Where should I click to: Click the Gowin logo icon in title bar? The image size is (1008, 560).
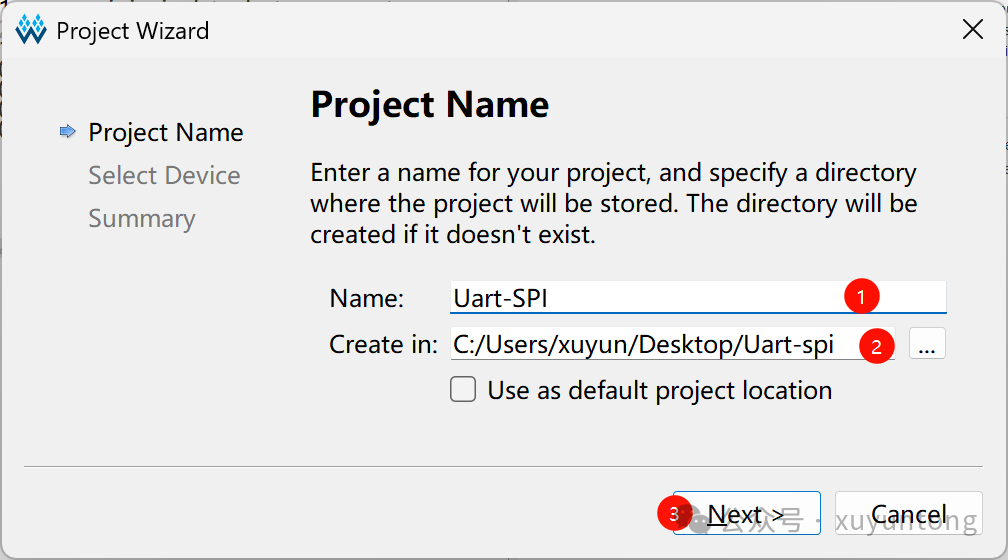(x=31, y=30)
